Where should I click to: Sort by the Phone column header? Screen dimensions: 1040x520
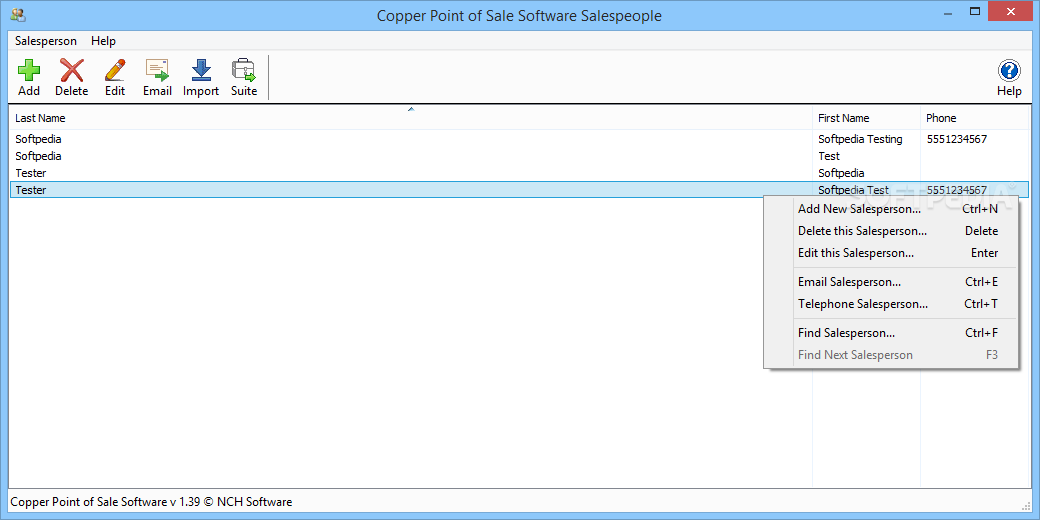974,118
